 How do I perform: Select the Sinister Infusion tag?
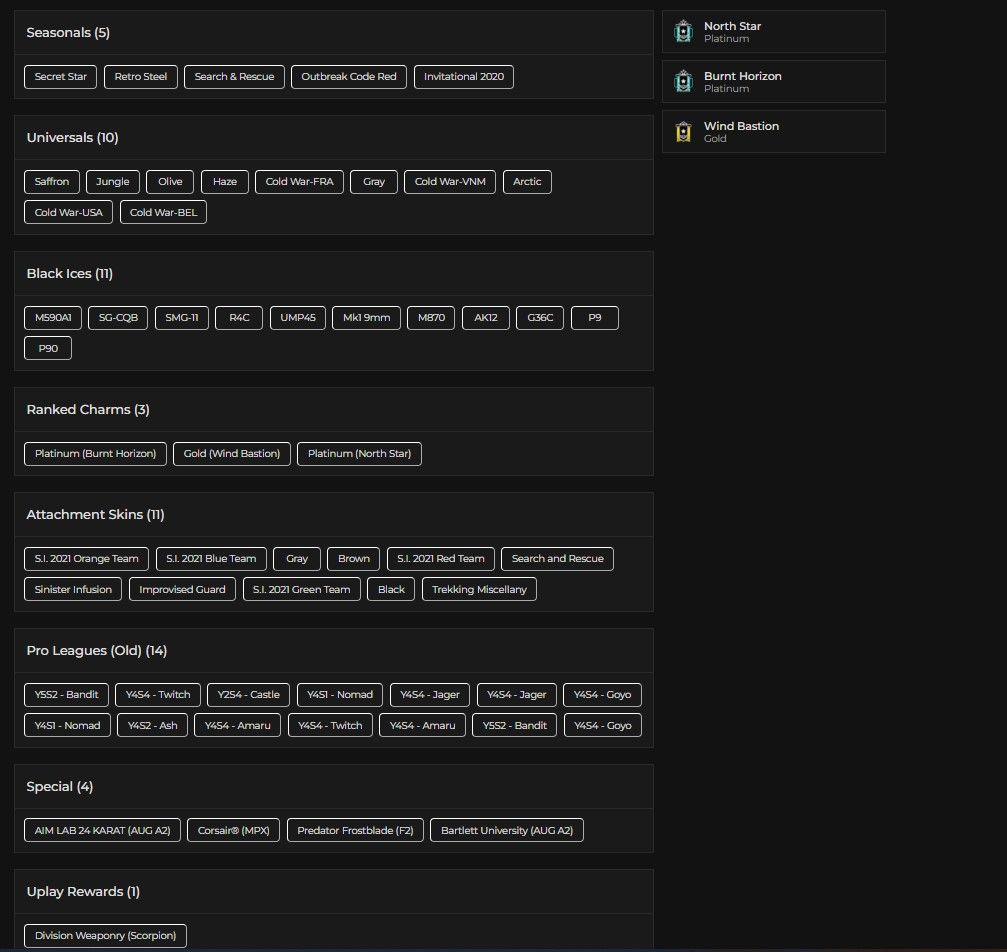point(73,590)
